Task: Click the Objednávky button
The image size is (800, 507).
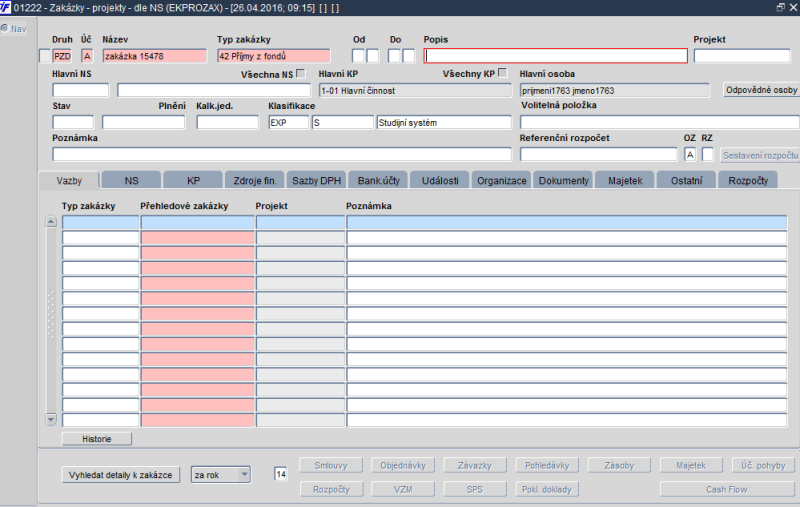Action: pyautogui.click(x=403, y=465)
